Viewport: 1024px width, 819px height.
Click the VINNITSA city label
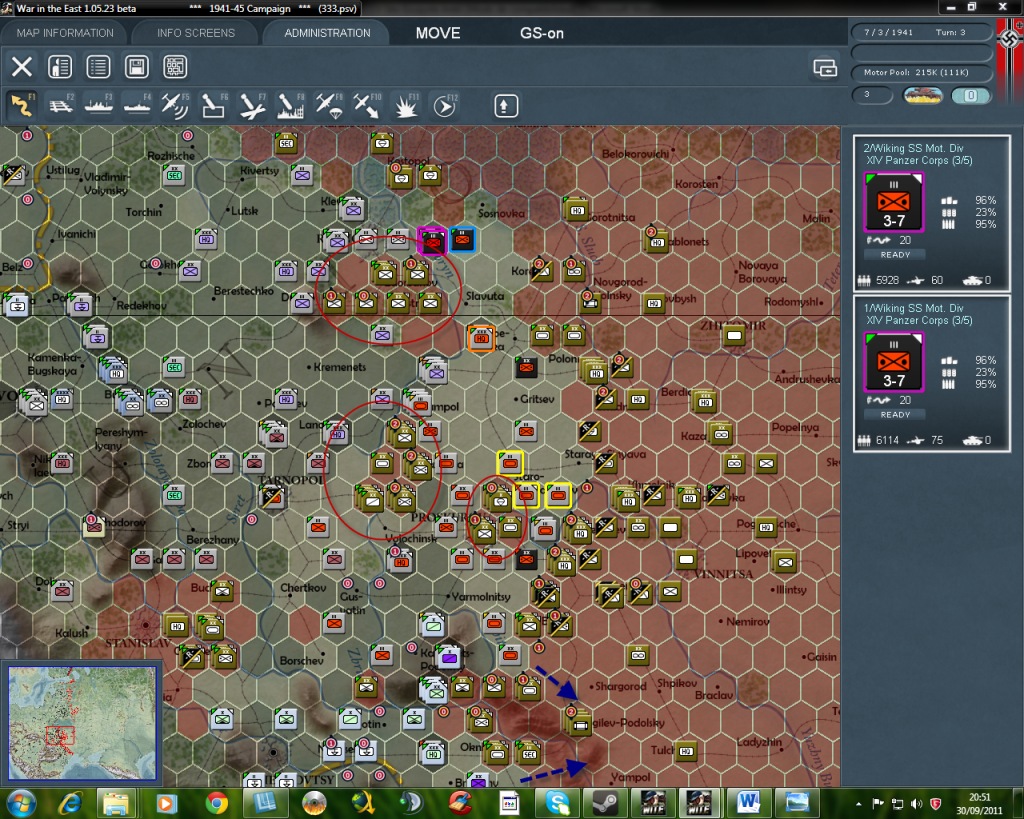[x=724, y=574]
